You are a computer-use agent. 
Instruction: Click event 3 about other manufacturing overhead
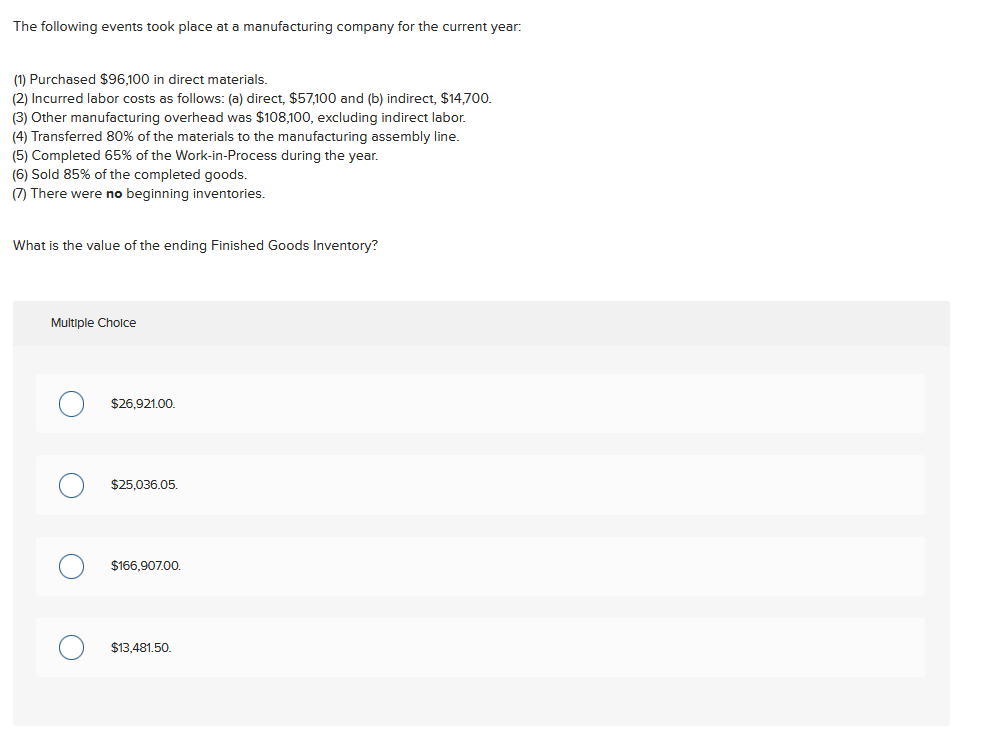239,117
